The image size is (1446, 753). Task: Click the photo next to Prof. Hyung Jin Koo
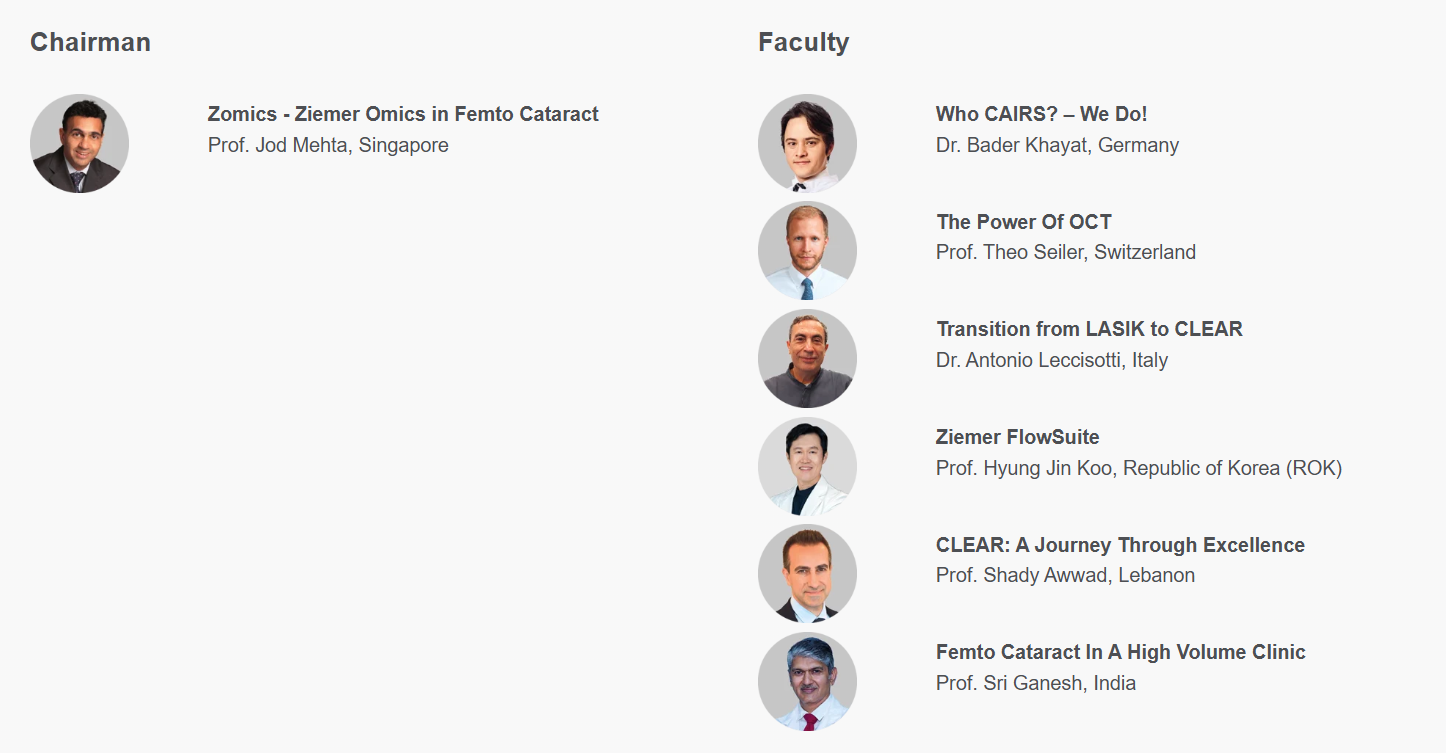pyautogui.click(x=807, y=467)
